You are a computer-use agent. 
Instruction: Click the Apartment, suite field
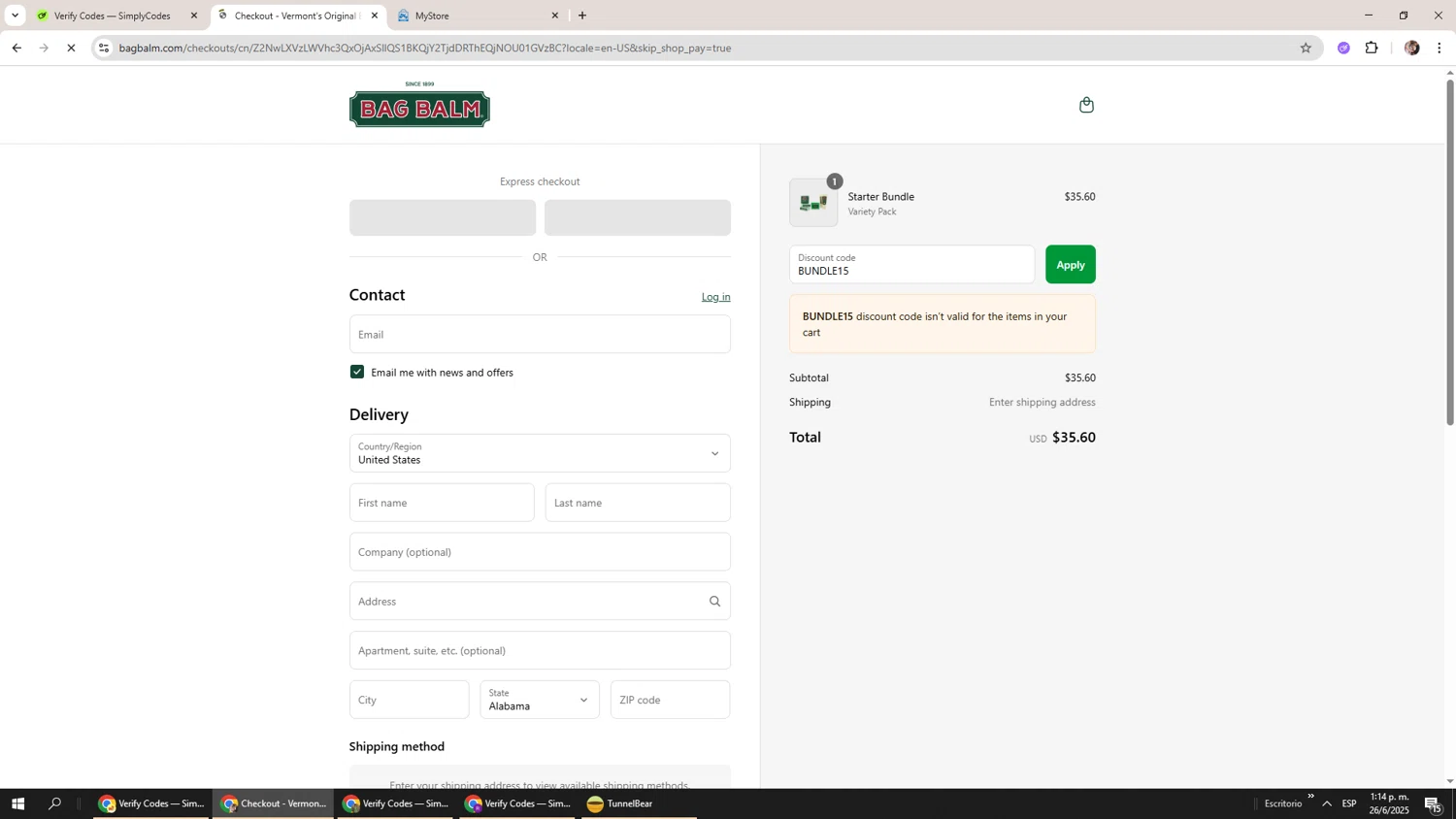[x=540, y=651]
